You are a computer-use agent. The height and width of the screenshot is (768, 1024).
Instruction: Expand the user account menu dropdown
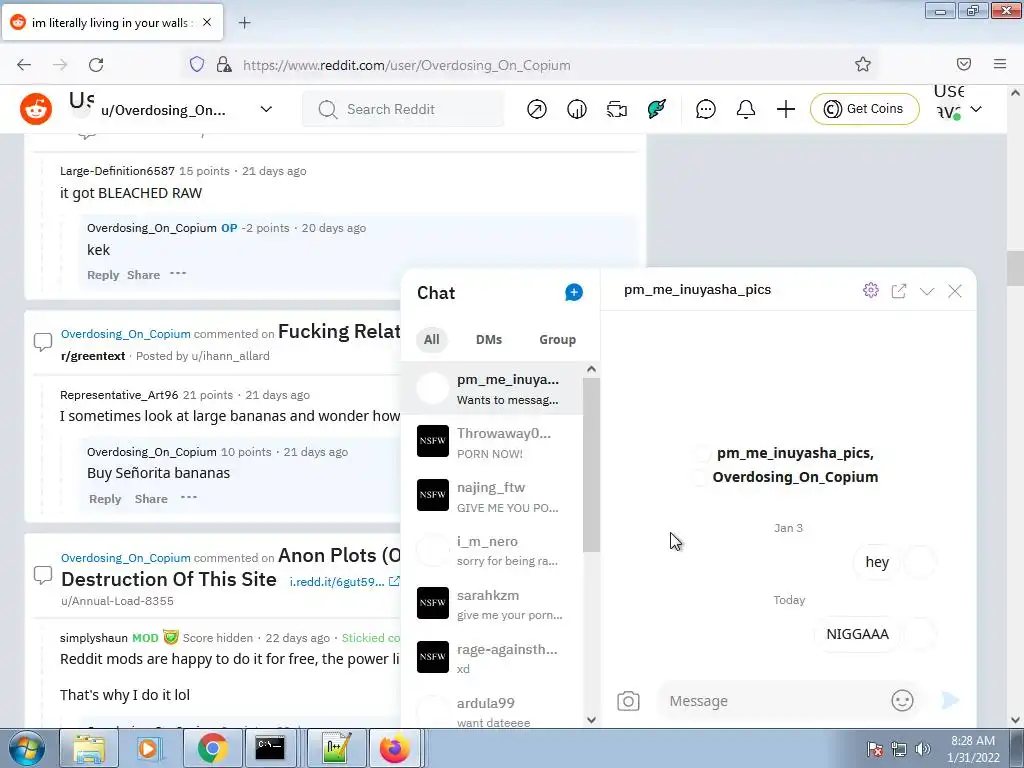(x=976, y=109)
